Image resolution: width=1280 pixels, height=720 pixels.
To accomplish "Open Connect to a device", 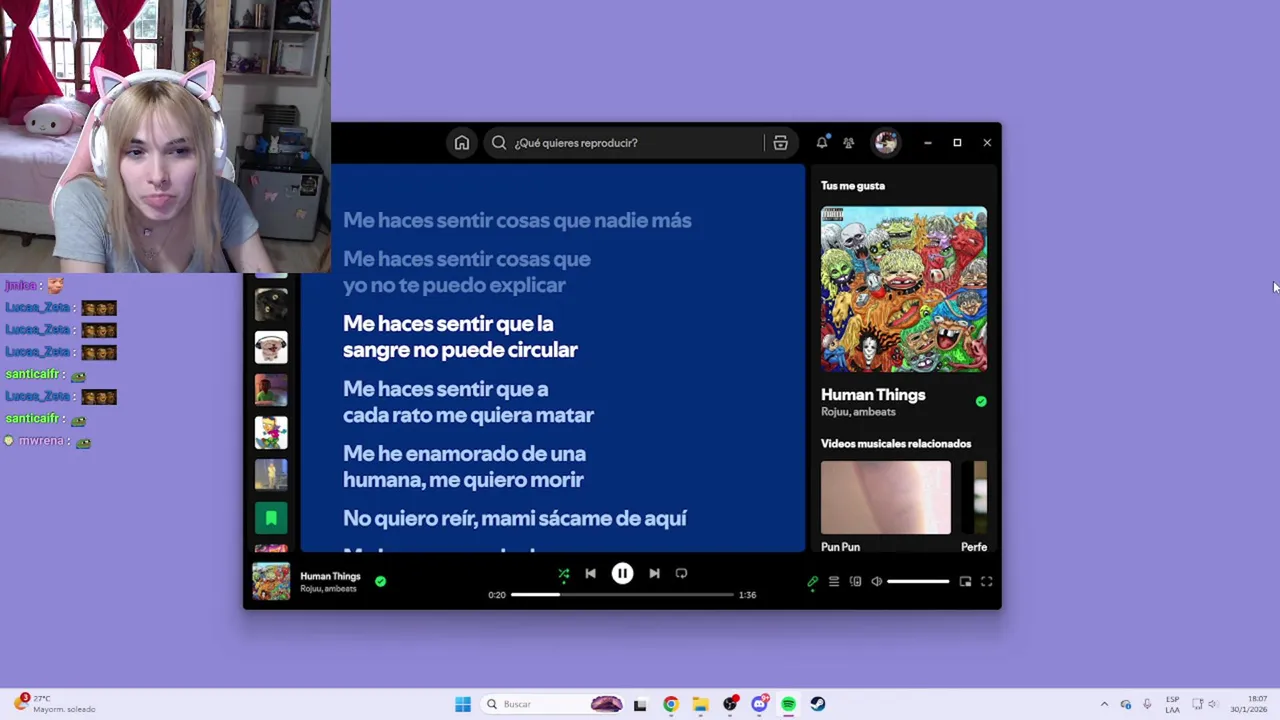I will (x=856, y=582).
